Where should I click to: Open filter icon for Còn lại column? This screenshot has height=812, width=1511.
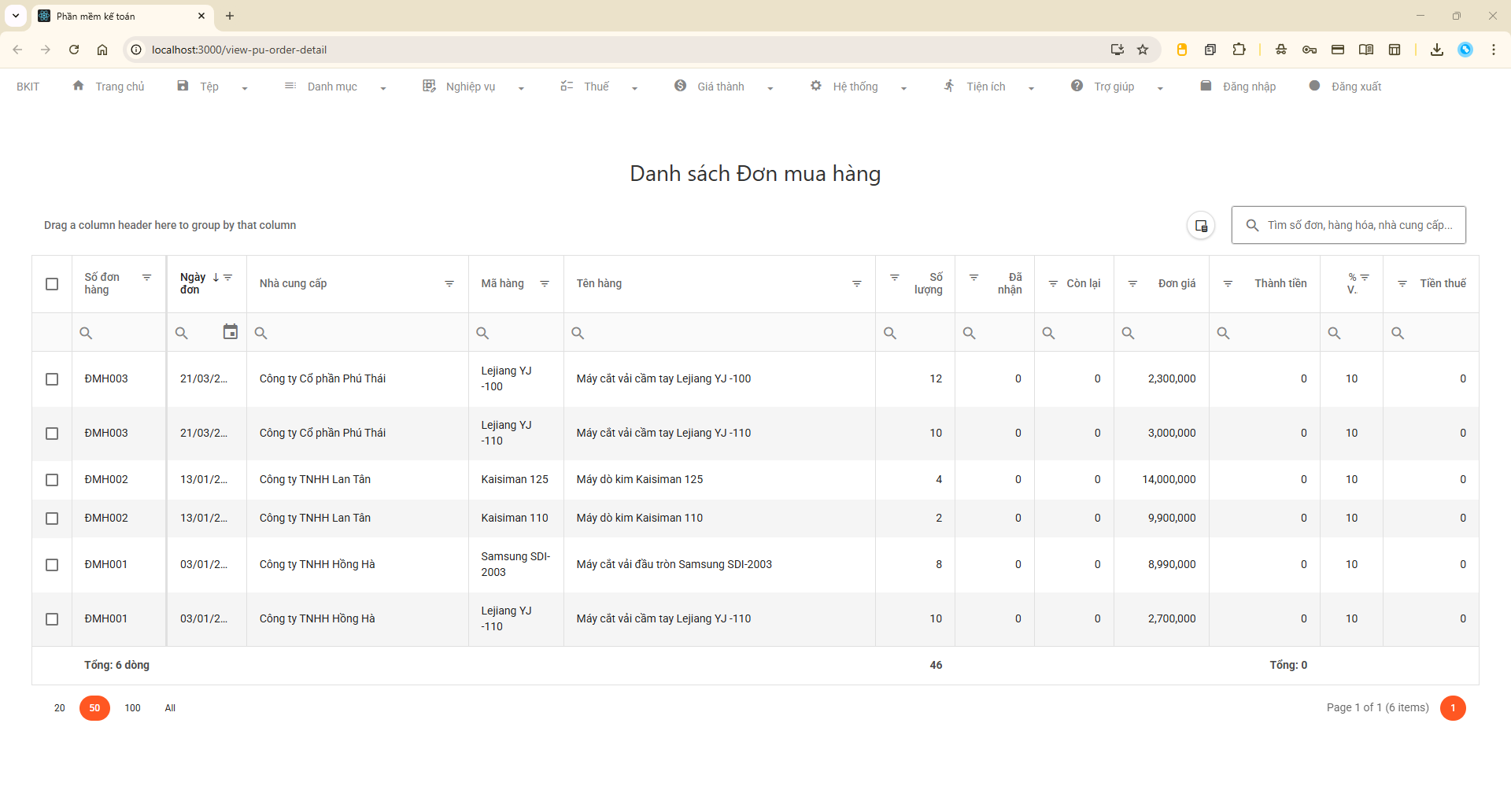click(1053, 283)
